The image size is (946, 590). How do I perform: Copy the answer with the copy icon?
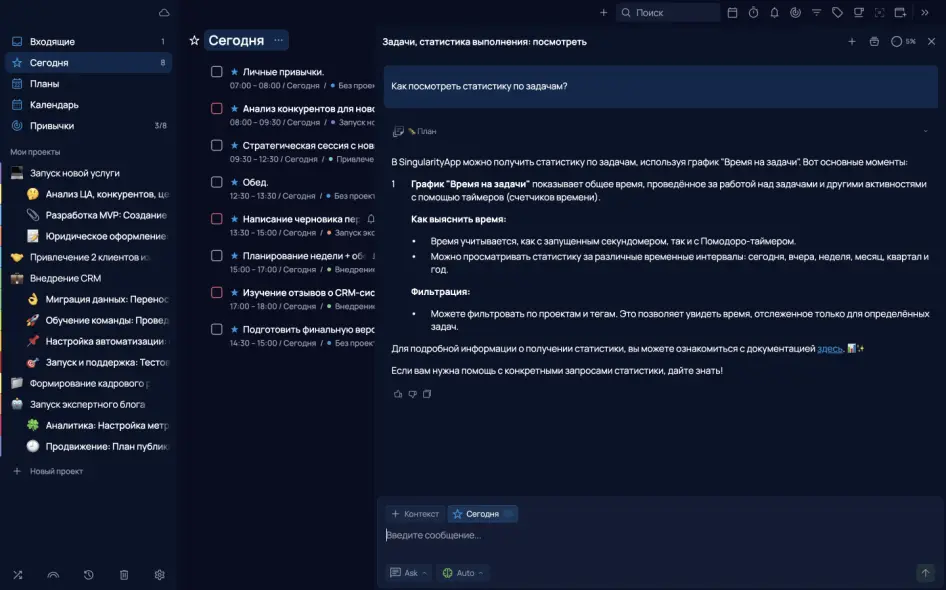[x=427, y=394]
